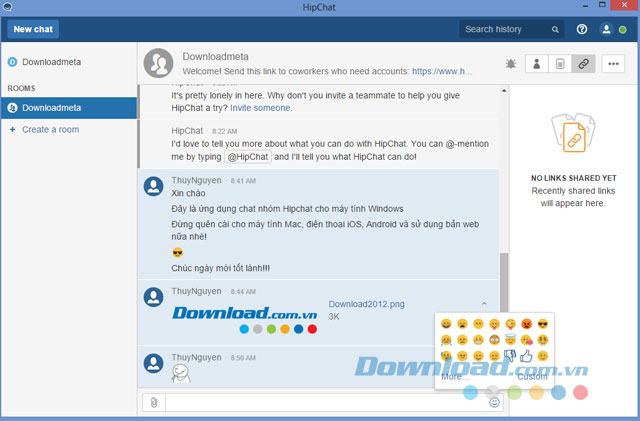Click the plus icon beside Create a room
The image size is (640, 421).
[x=12, y=129]
